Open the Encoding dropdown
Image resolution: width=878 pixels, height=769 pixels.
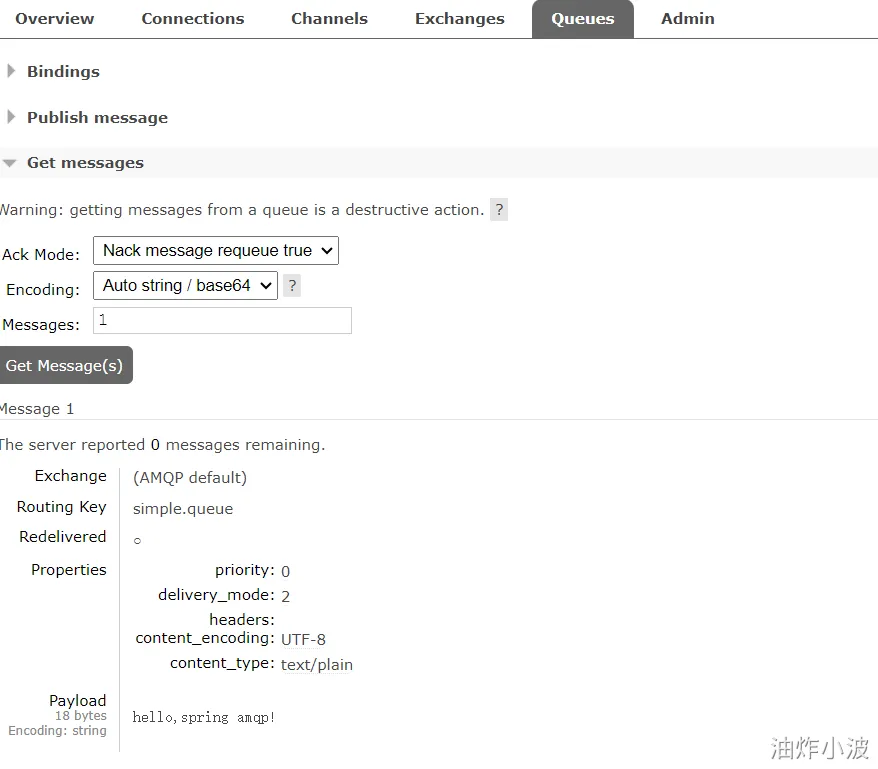[185, 286]
